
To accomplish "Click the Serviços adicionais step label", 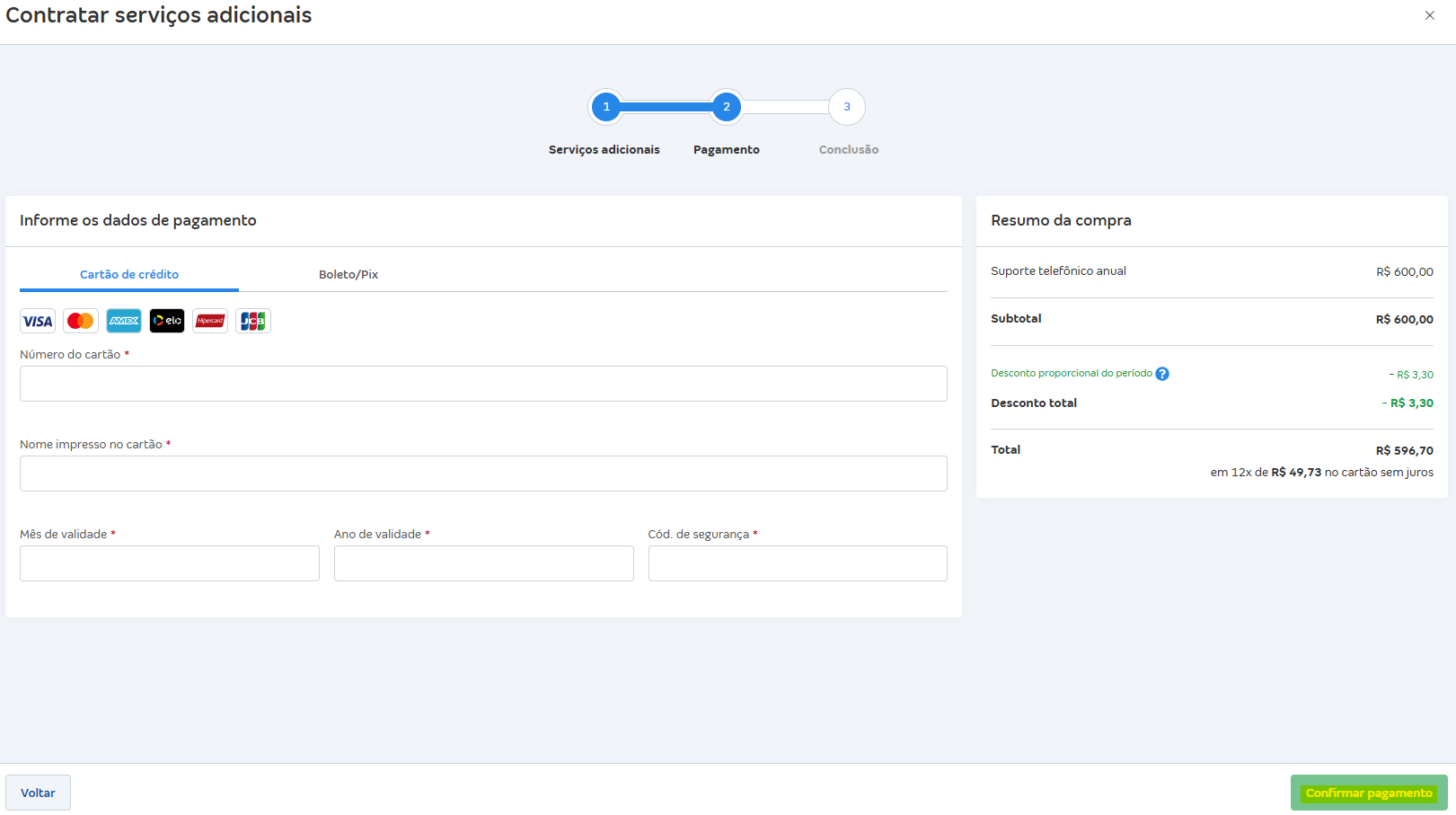I will 604,149.
